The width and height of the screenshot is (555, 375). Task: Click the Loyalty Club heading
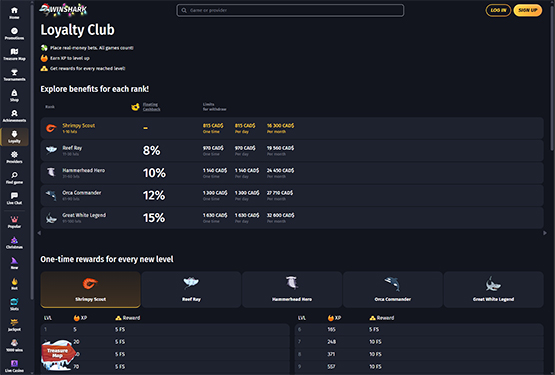click(78, 30)
